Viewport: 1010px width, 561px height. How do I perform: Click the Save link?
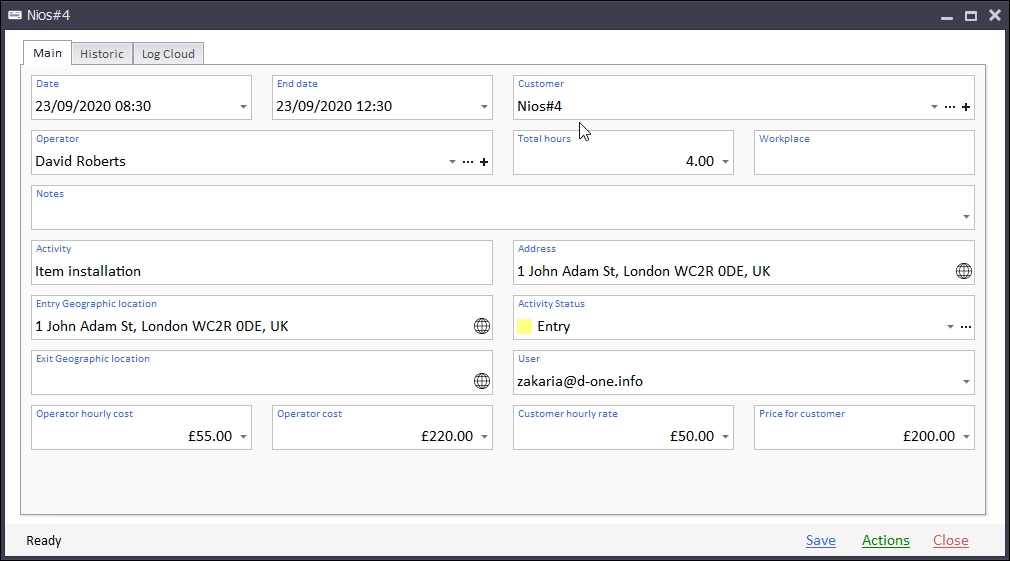[820, 541]
